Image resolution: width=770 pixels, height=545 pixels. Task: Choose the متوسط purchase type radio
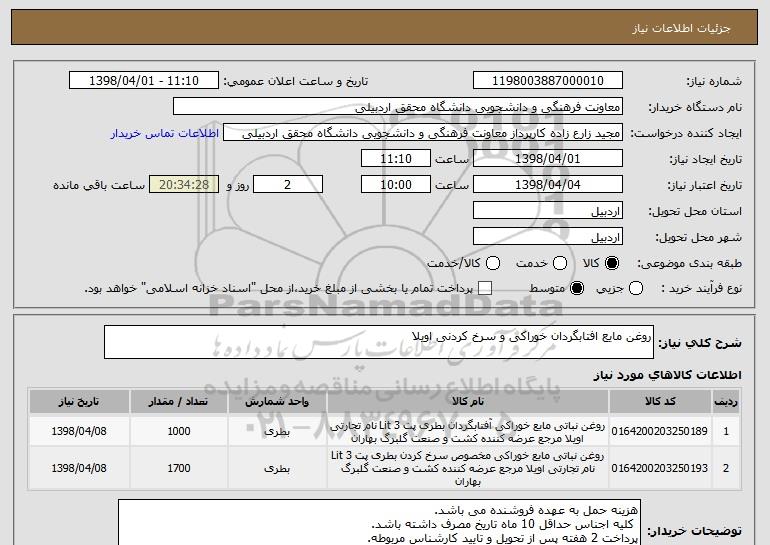(x=577, y=288)
